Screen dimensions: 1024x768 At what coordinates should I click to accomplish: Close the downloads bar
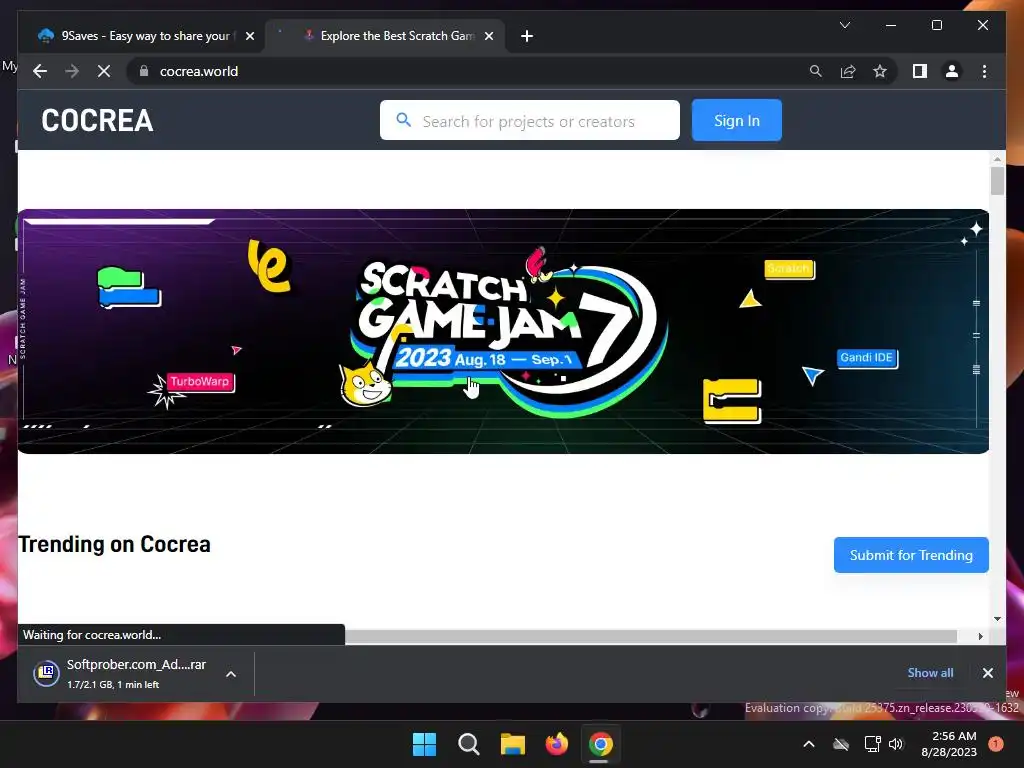point(987,673)
